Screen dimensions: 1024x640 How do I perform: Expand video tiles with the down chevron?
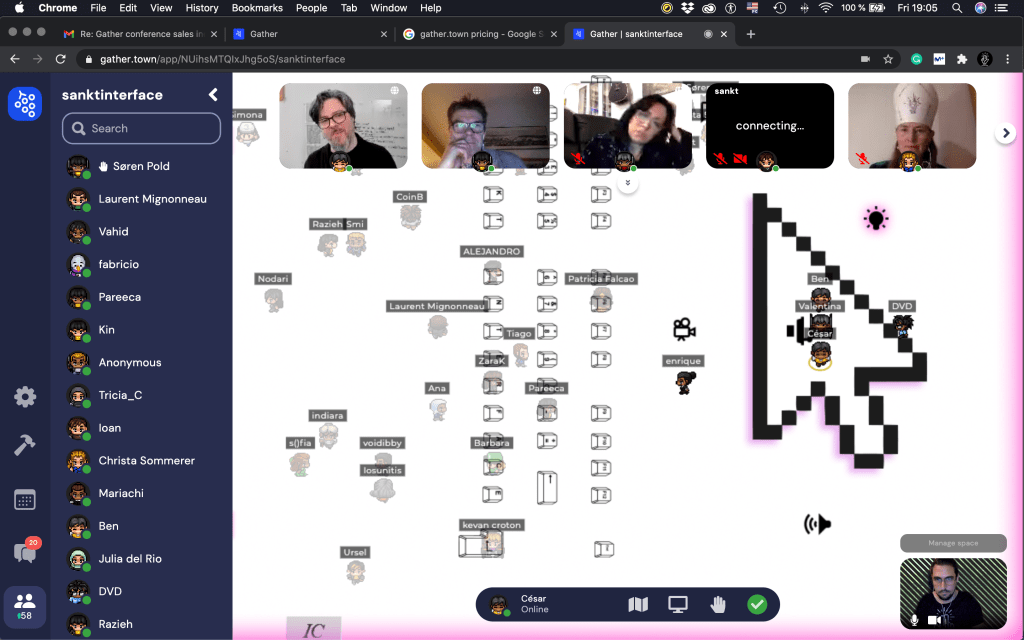tap(627, 183)
